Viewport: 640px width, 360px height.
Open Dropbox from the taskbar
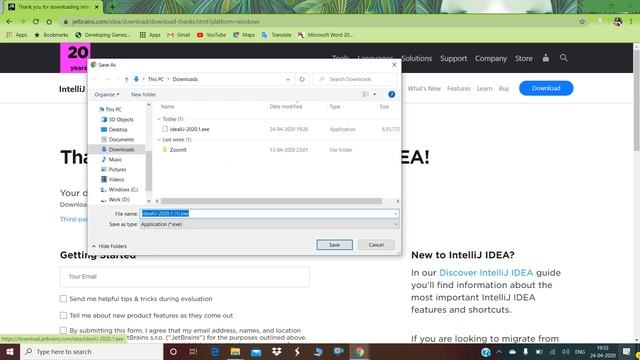click(x=277, y=351)
